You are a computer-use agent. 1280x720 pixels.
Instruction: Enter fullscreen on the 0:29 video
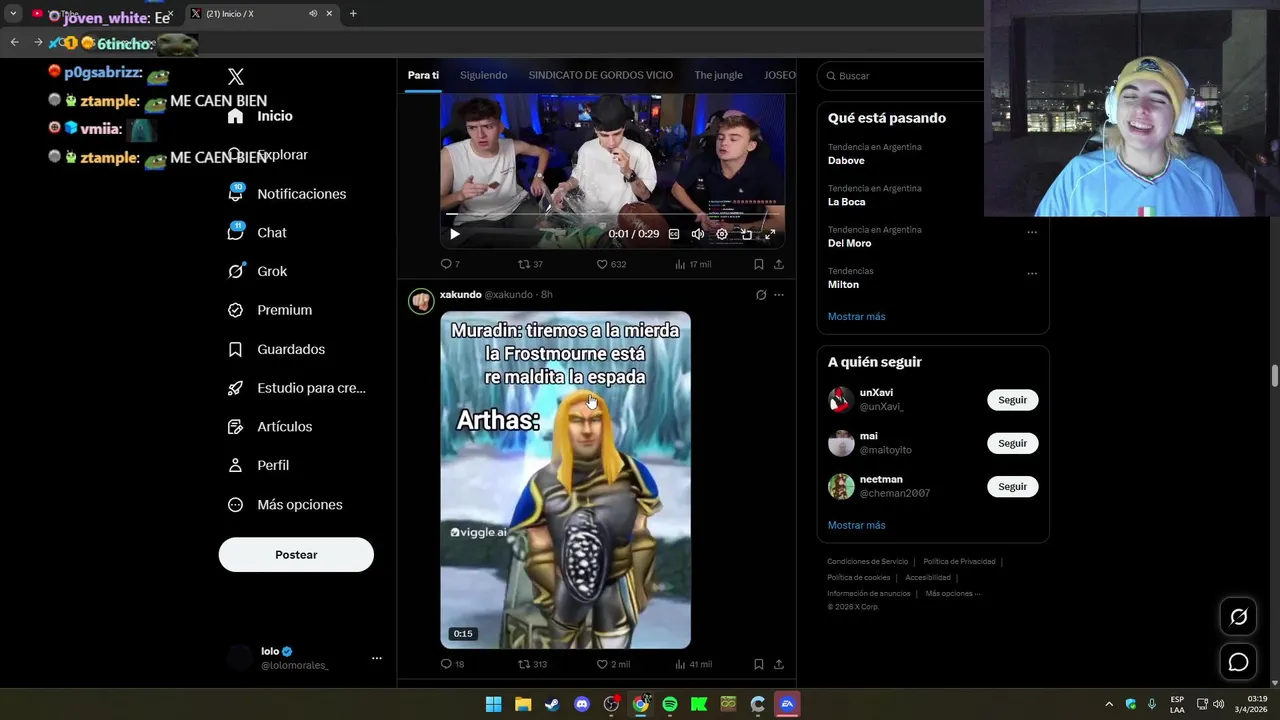(770, 234)
